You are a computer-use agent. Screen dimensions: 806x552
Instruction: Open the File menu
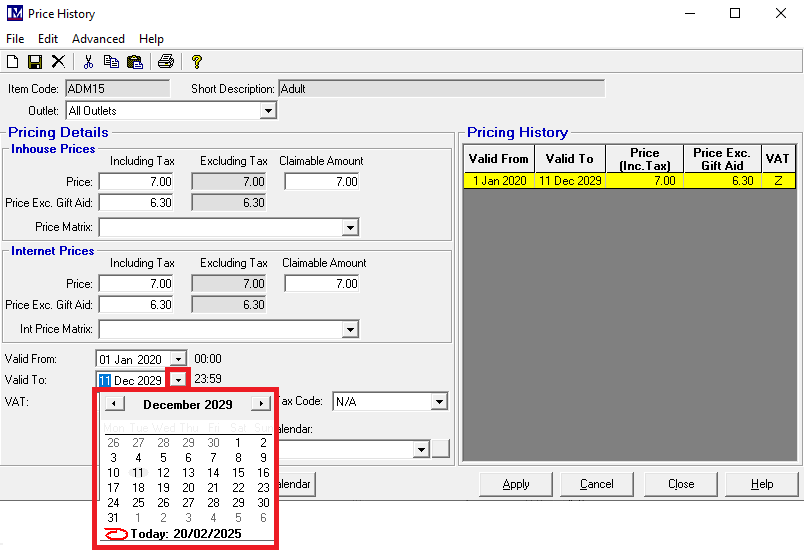point(15,39)
